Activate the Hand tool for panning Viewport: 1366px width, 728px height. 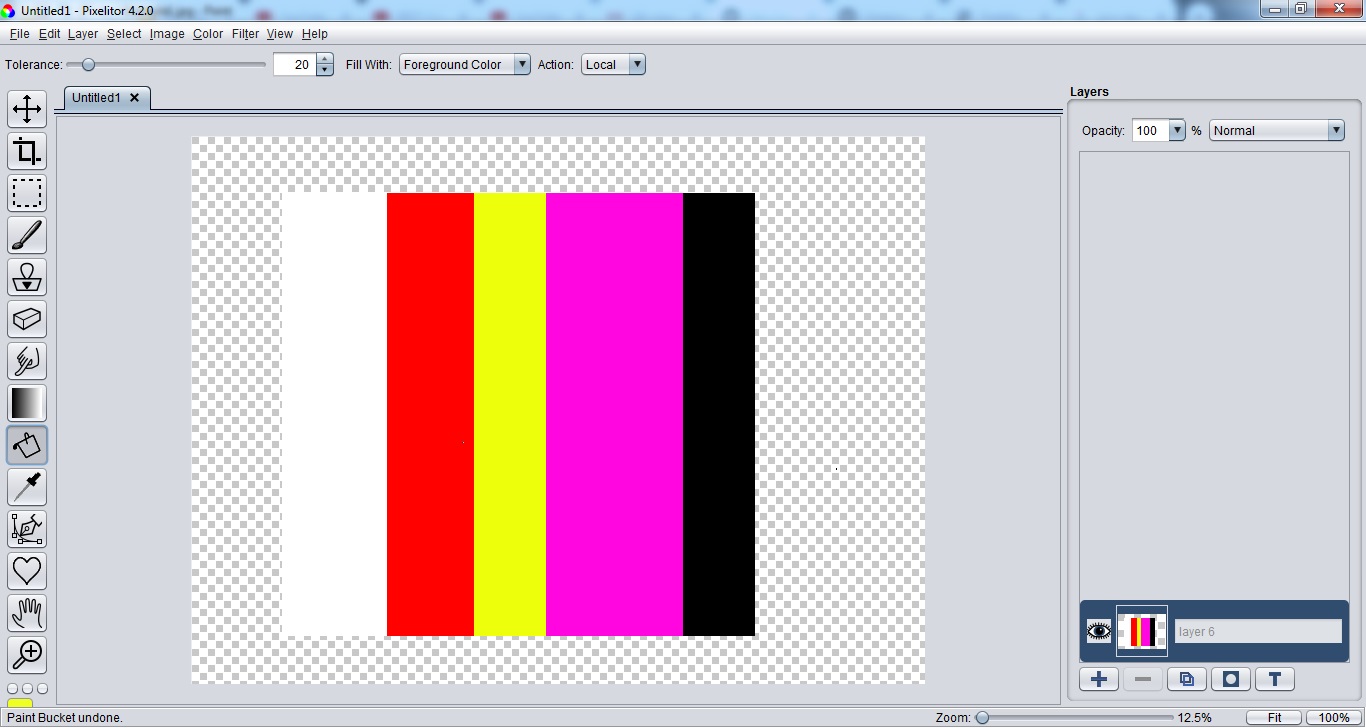tap(27, 613)
